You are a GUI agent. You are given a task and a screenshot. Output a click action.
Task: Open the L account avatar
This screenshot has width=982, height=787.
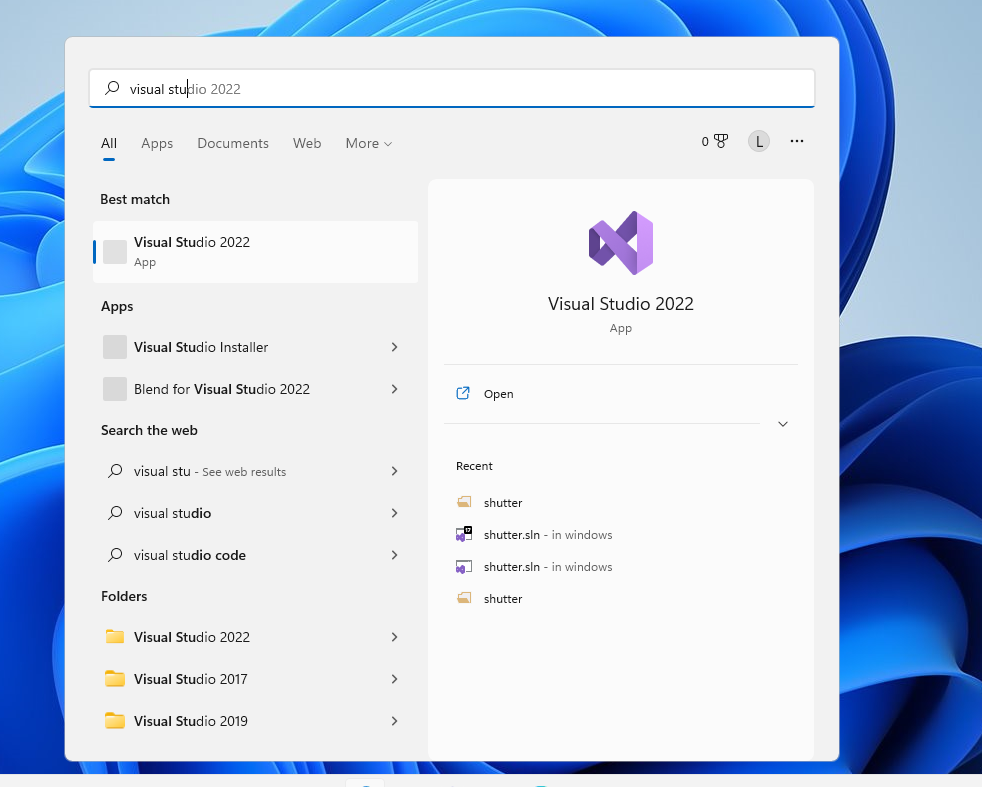click(x=758, y=141)
